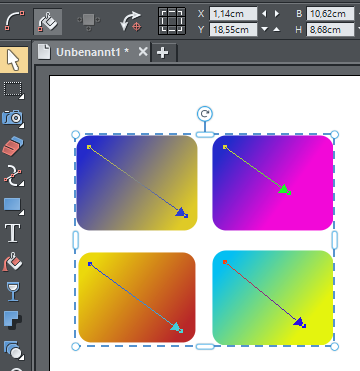This screenshot has height=371, width=360.
Task: Click the height field 8,68cm
Action: pos(330,30)
